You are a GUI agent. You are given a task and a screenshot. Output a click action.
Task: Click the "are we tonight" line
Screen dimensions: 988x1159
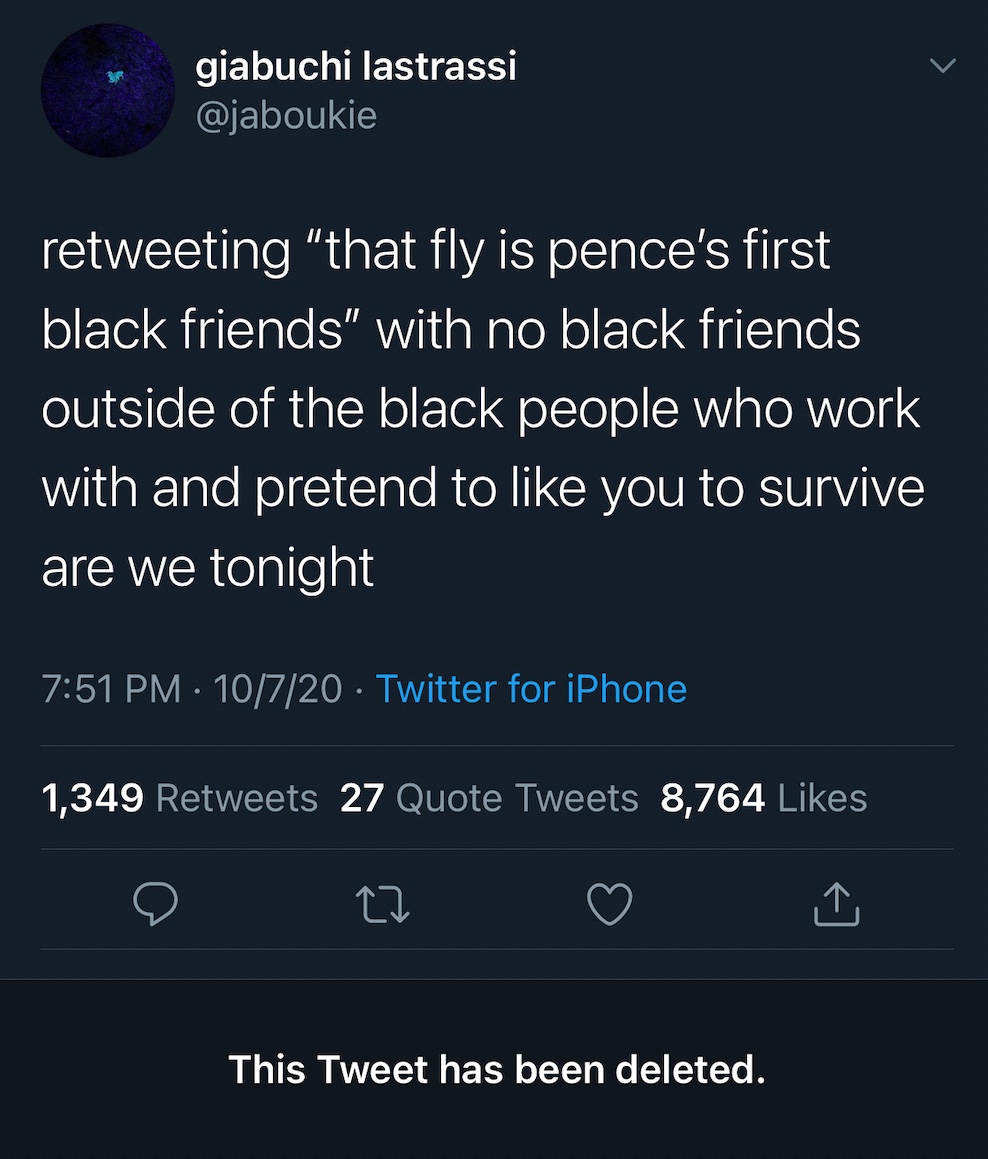208,567
